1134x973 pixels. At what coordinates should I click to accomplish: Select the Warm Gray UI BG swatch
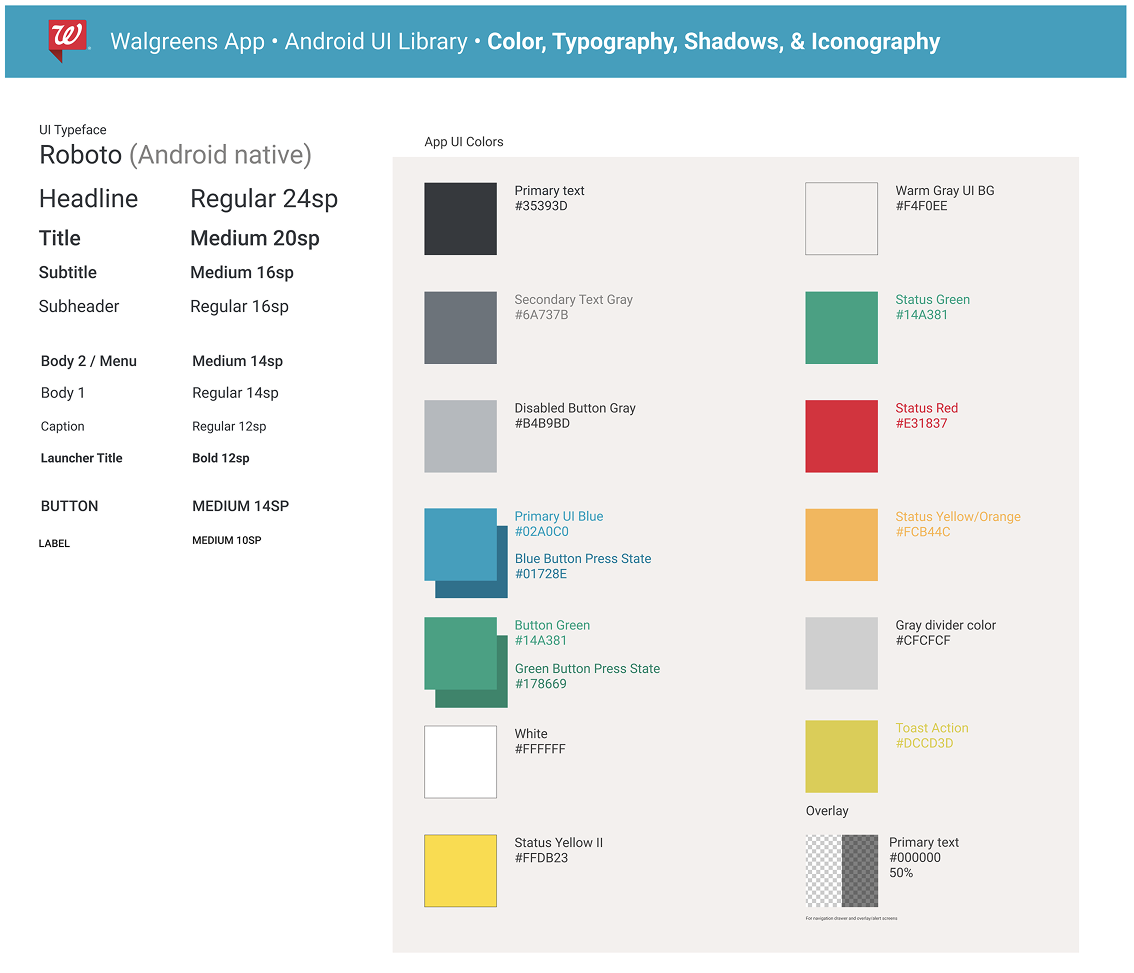point(842,218)
